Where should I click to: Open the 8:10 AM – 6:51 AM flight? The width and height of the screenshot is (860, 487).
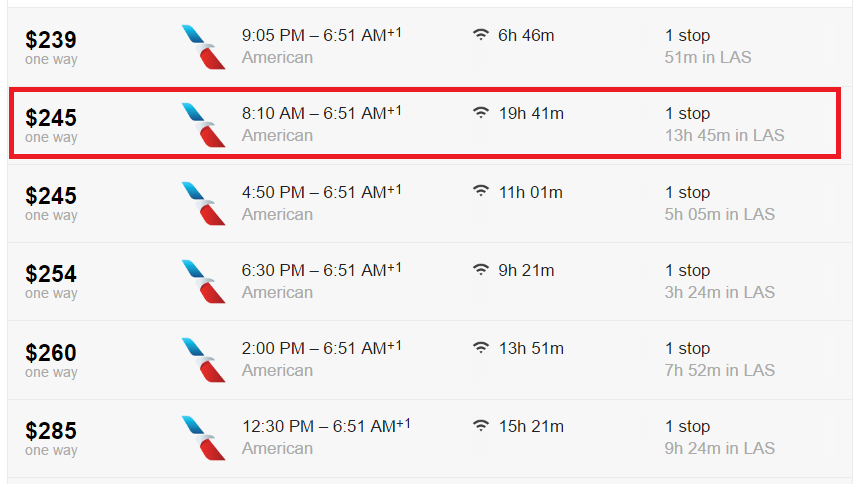[x=322, y=113]
